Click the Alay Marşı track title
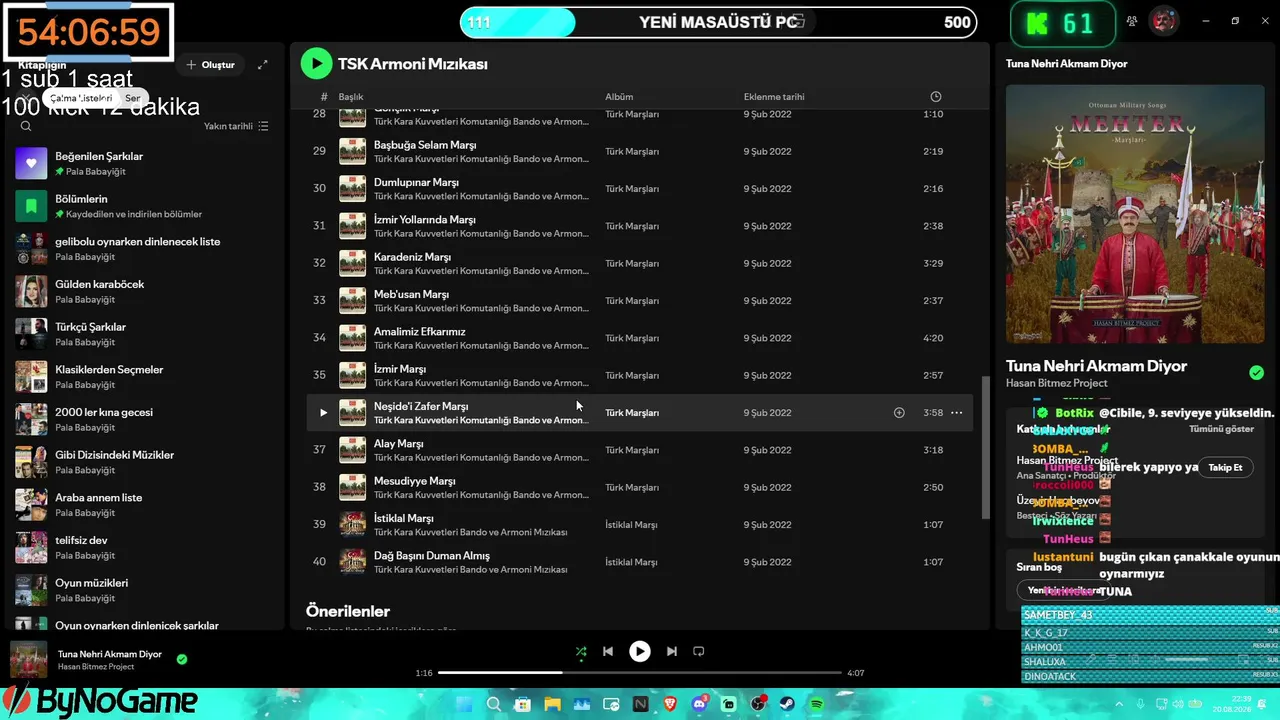 398,444
